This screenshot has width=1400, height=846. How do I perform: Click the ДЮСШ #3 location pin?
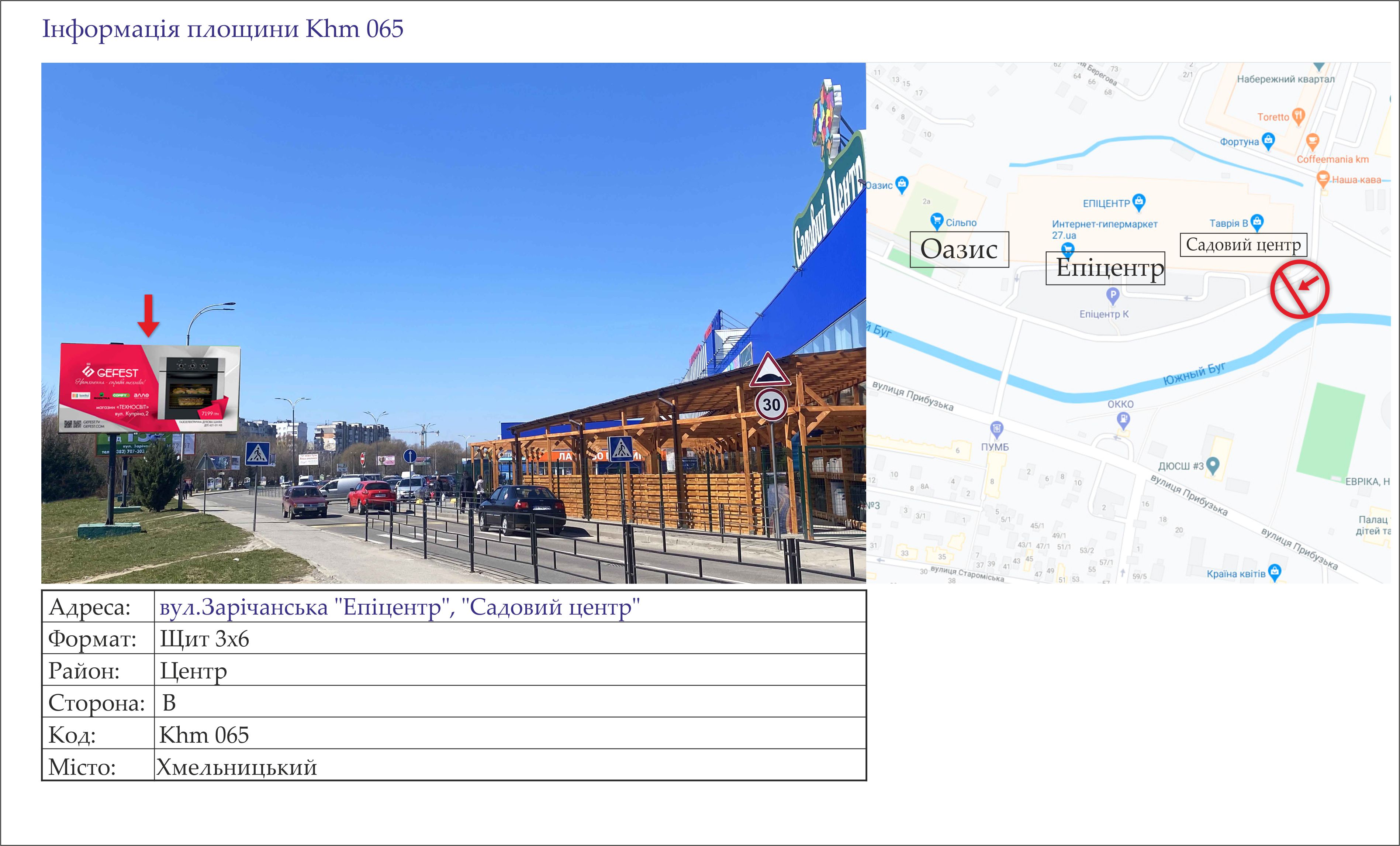coord(1213,466)
